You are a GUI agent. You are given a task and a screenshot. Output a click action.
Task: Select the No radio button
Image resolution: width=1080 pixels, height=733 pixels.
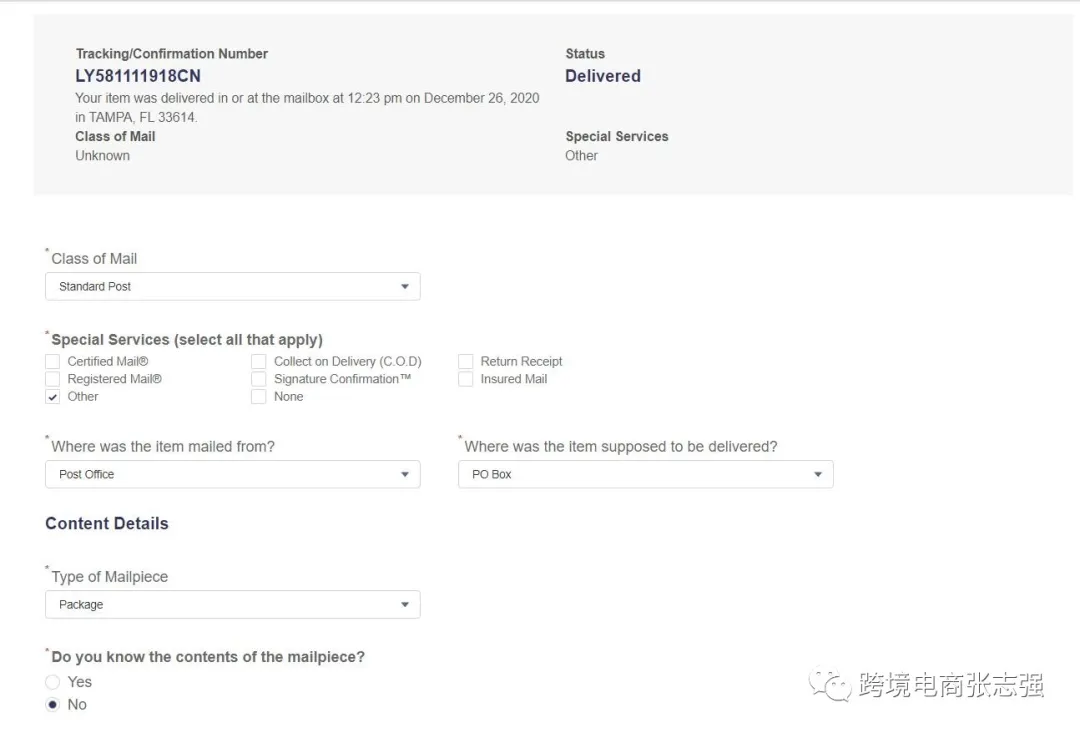(53, 705)
